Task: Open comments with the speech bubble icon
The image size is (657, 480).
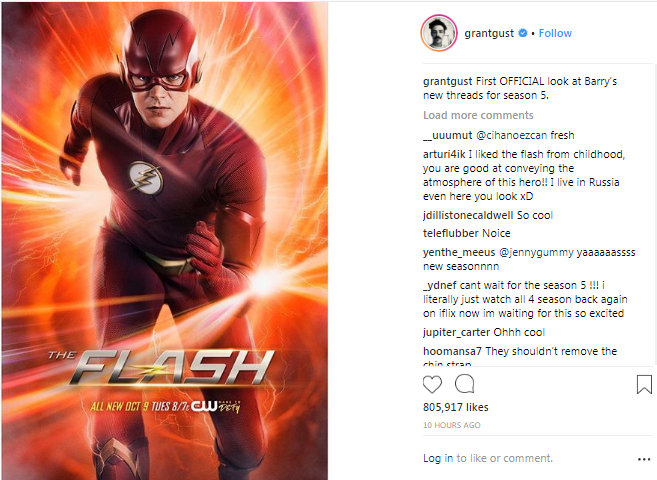Action: pyautogui.click(x=464, y=384)
